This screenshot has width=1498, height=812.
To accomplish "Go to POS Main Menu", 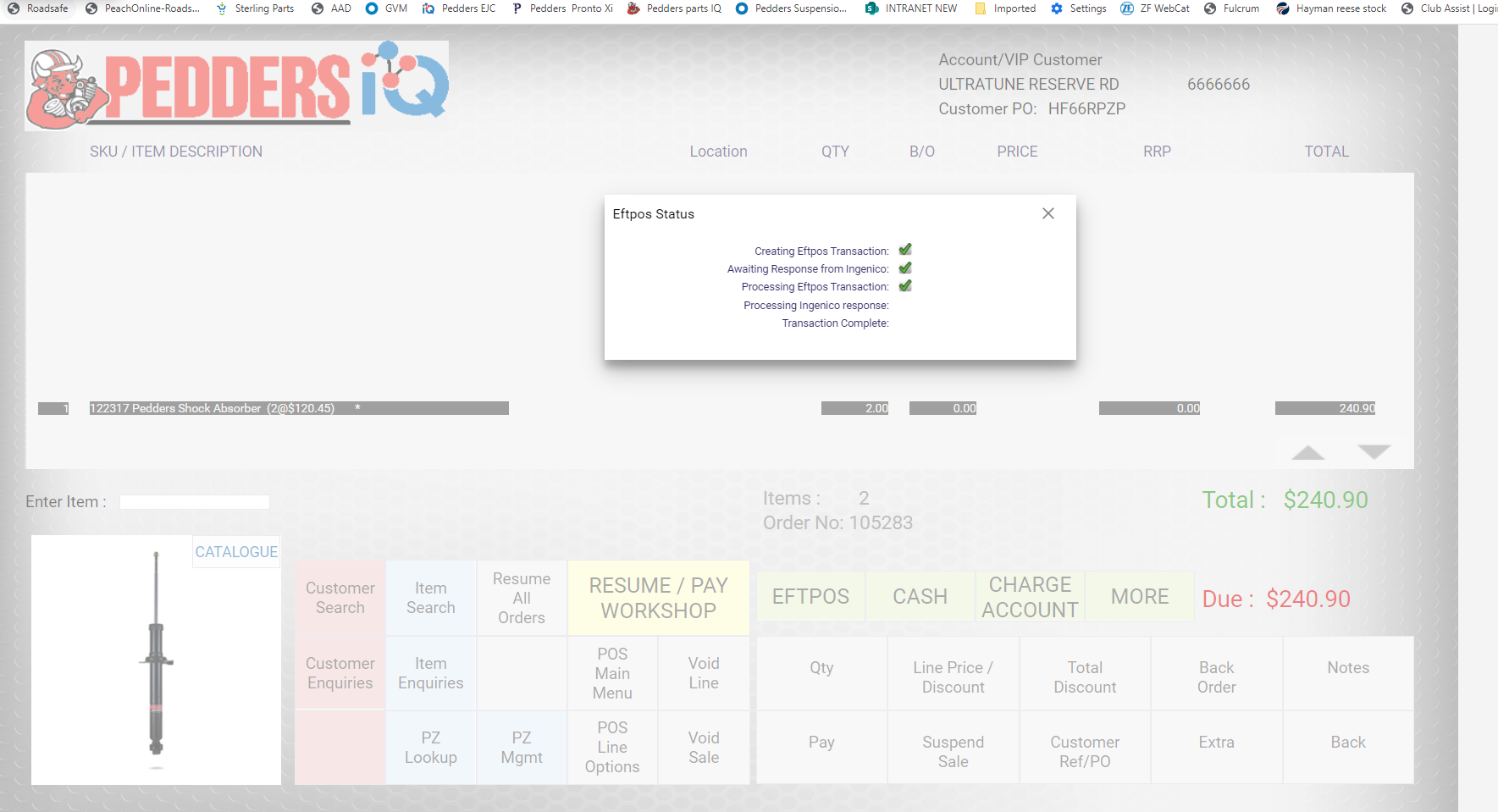I will [612, 673].
